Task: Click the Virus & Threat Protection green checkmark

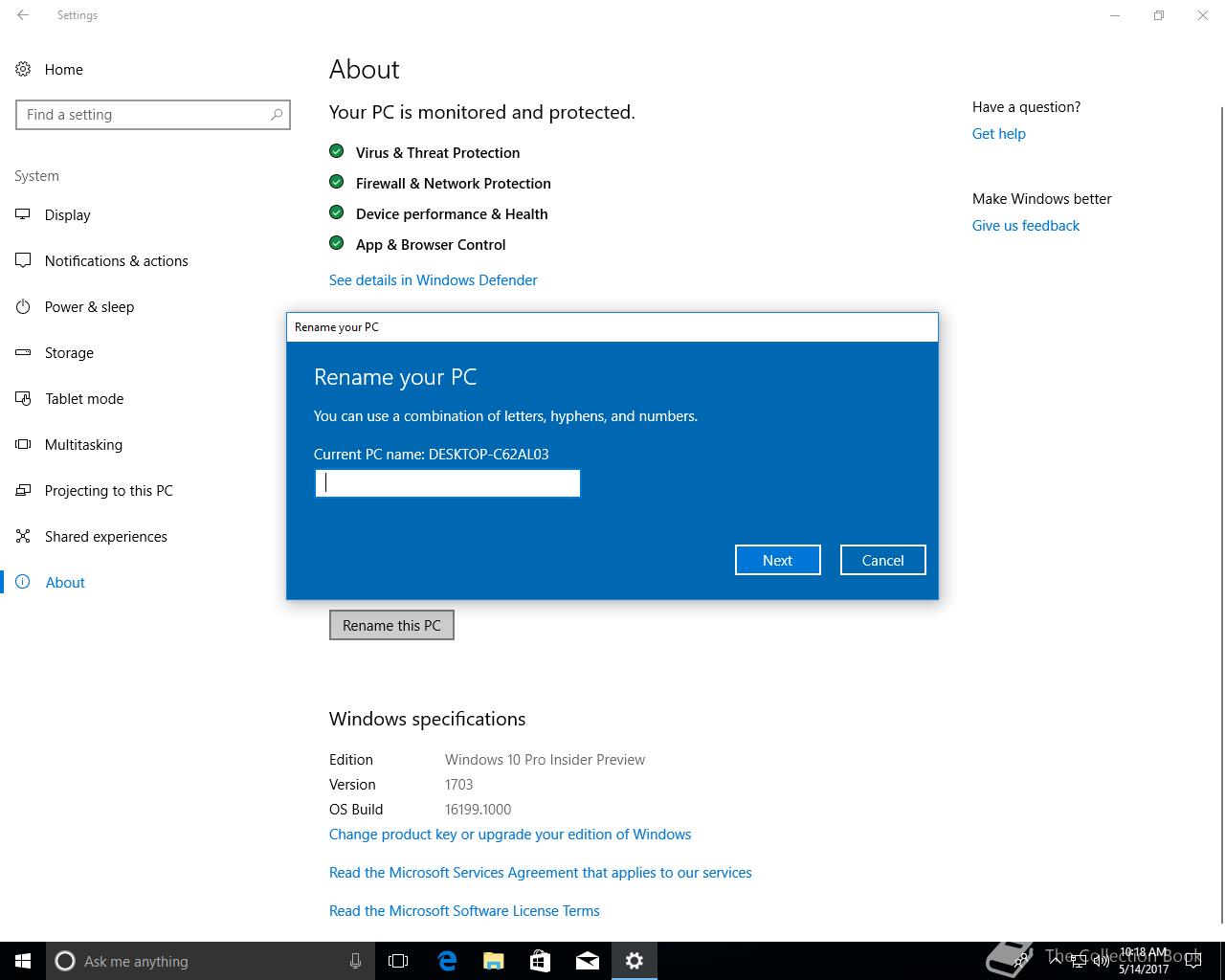Action: pyautogui.click(x=336, y=151)
